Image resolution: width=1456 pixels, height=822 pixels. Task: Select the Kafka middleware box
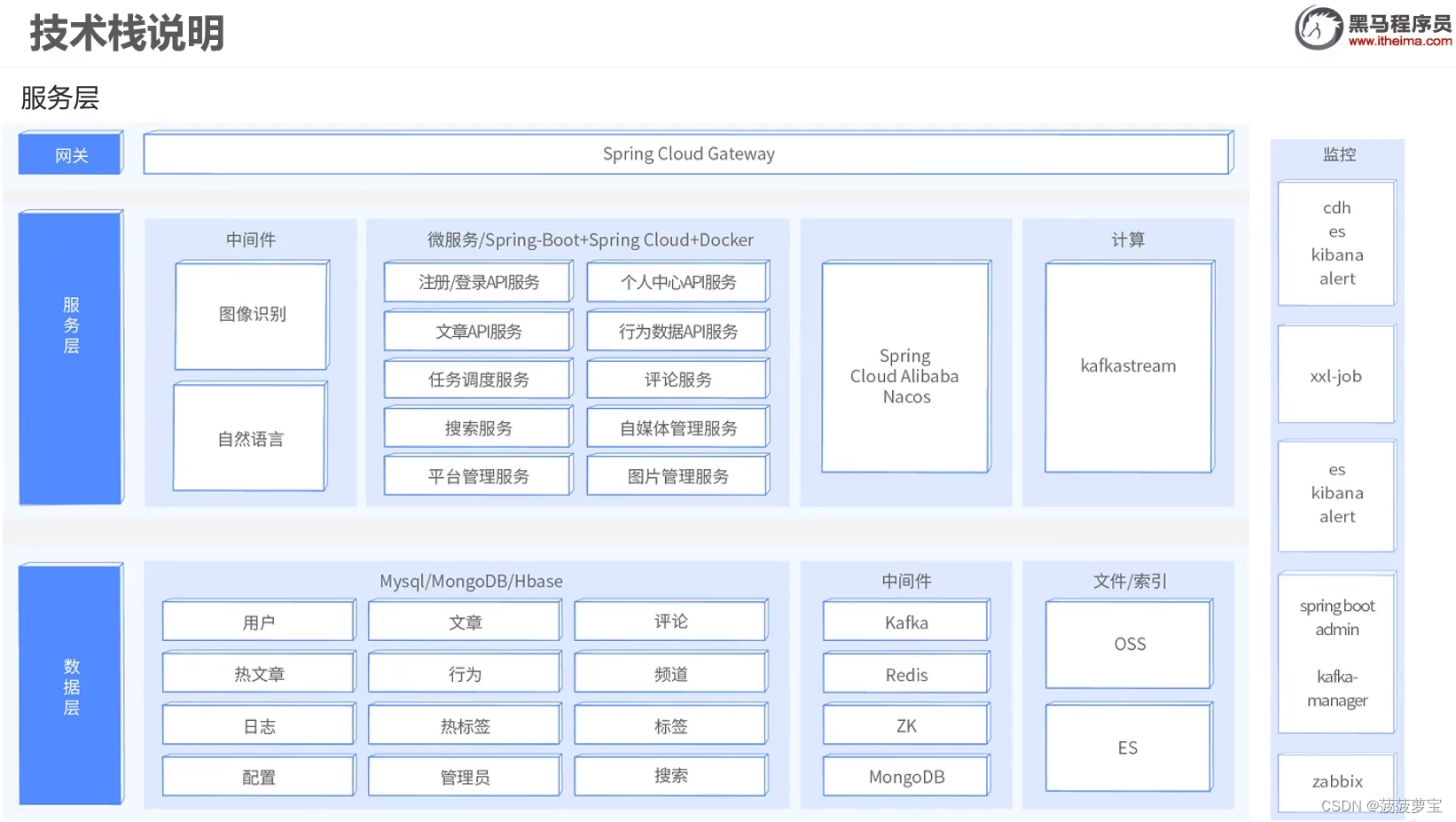click(x=906, y=621)
